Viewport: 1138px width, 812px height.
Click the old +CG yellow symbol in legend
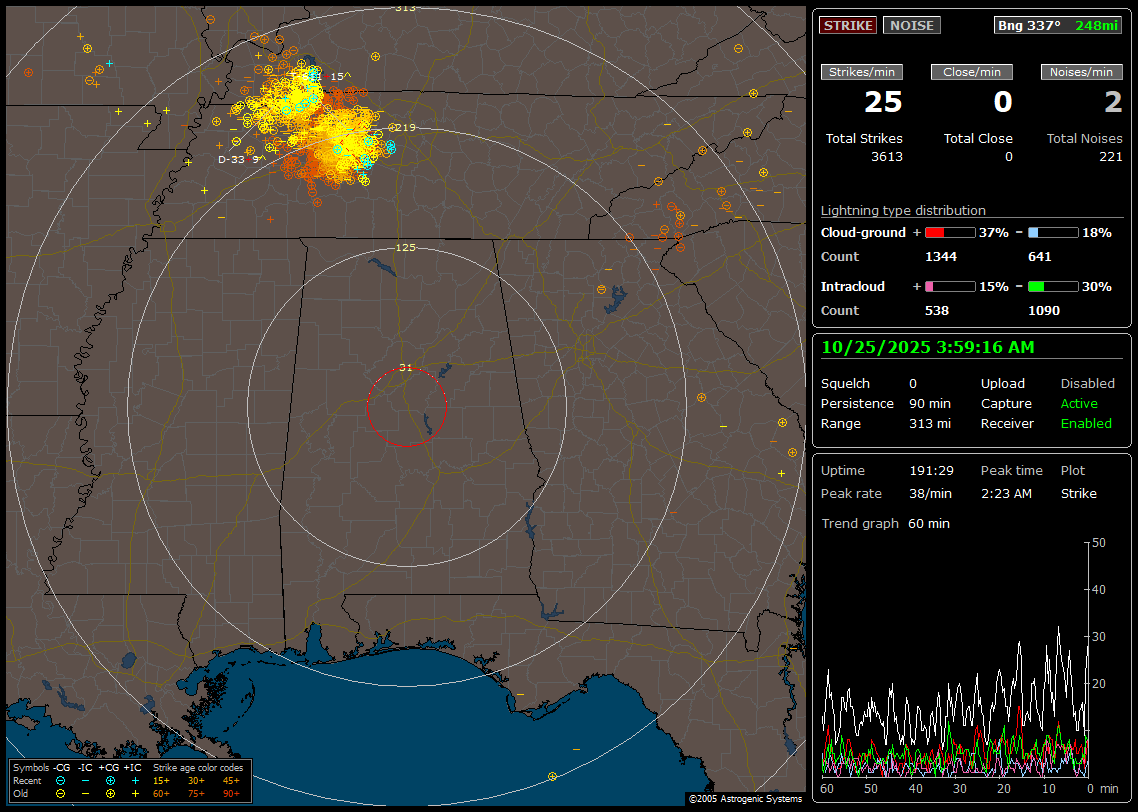[110, 792]
